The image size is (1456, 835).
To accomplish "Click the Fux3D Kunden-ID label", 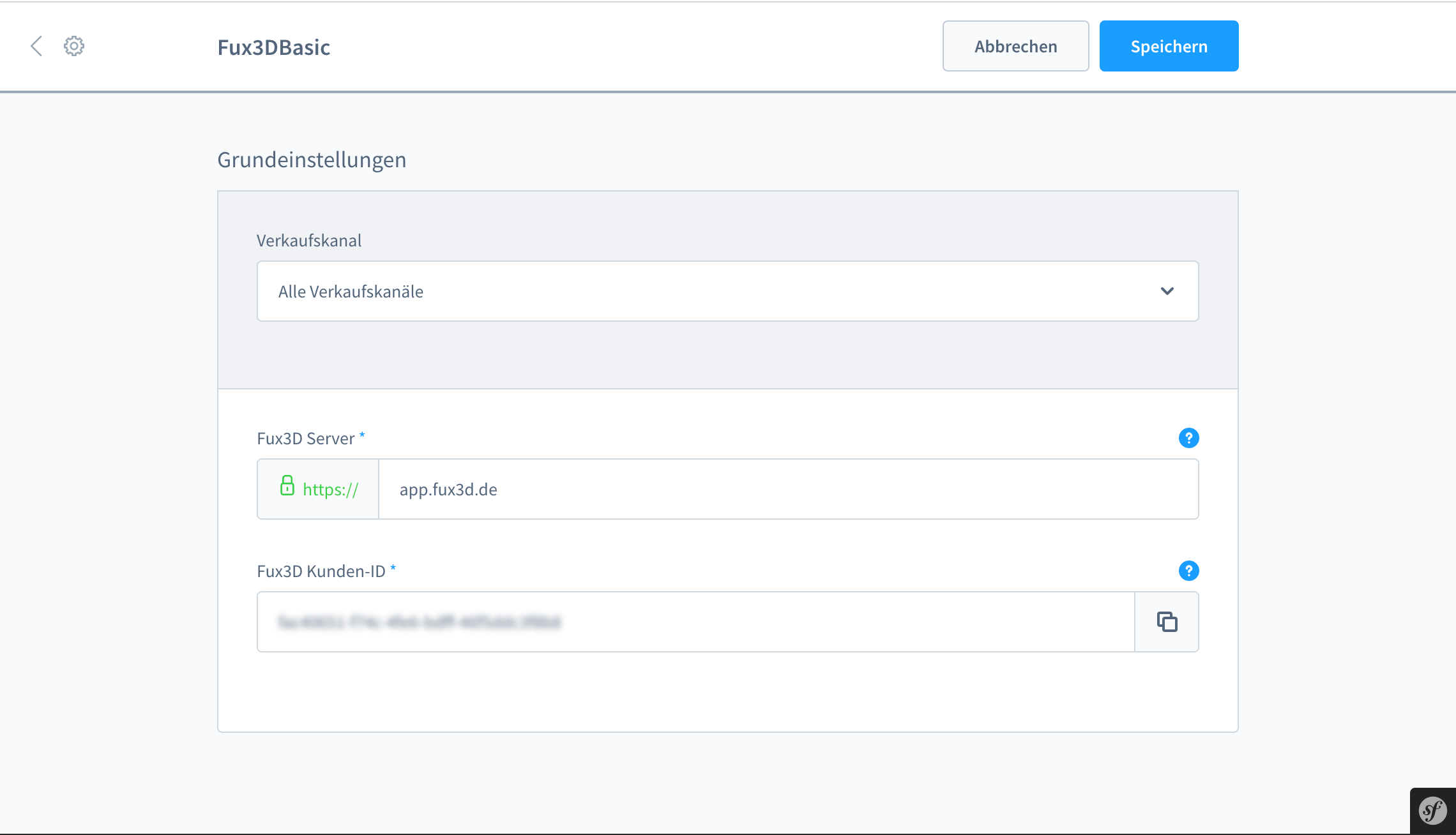I will (x=321, y=571).
